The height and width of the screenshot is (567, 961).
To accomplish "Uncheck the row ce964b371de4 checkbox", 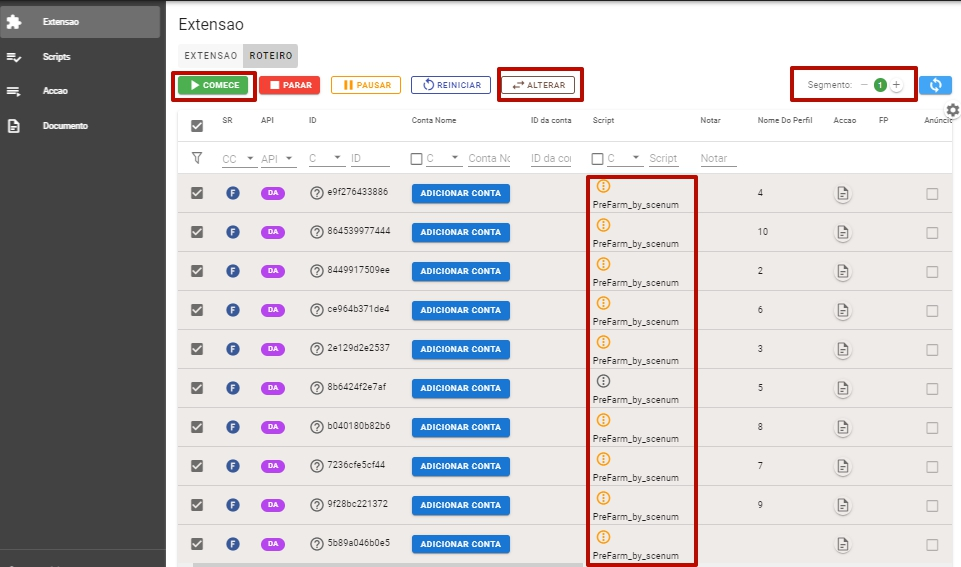I will pyautogui.click(x=197, y=310).
